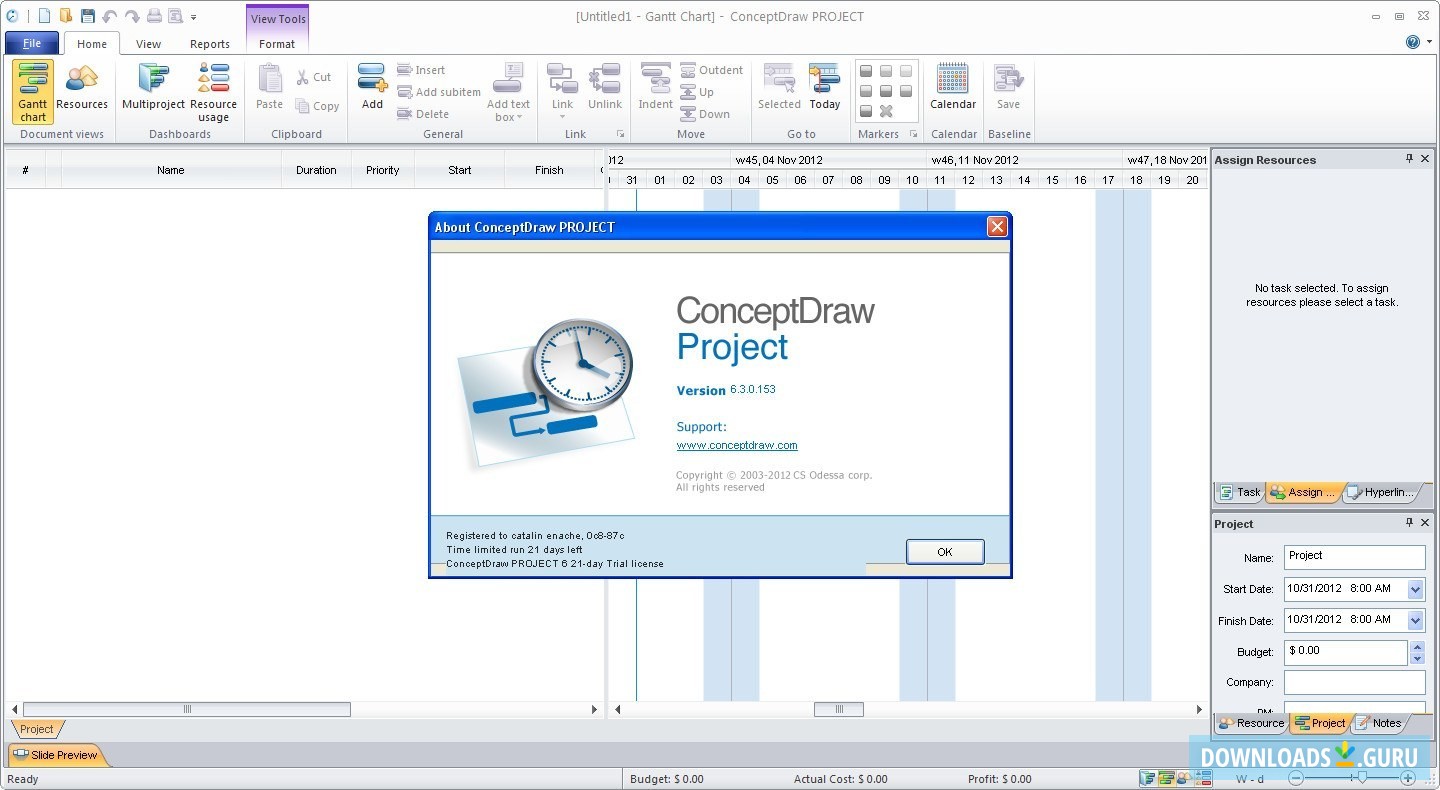
Task: Open the Resource usage dashboard
Action: click(x=213, y=91)
